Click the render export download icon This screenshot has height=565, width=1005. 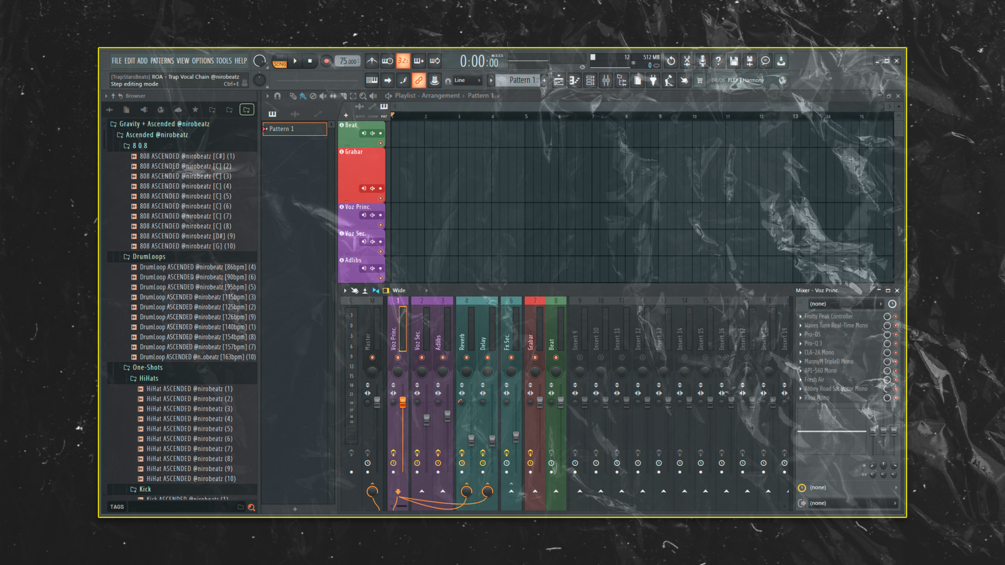click(781, 61)
